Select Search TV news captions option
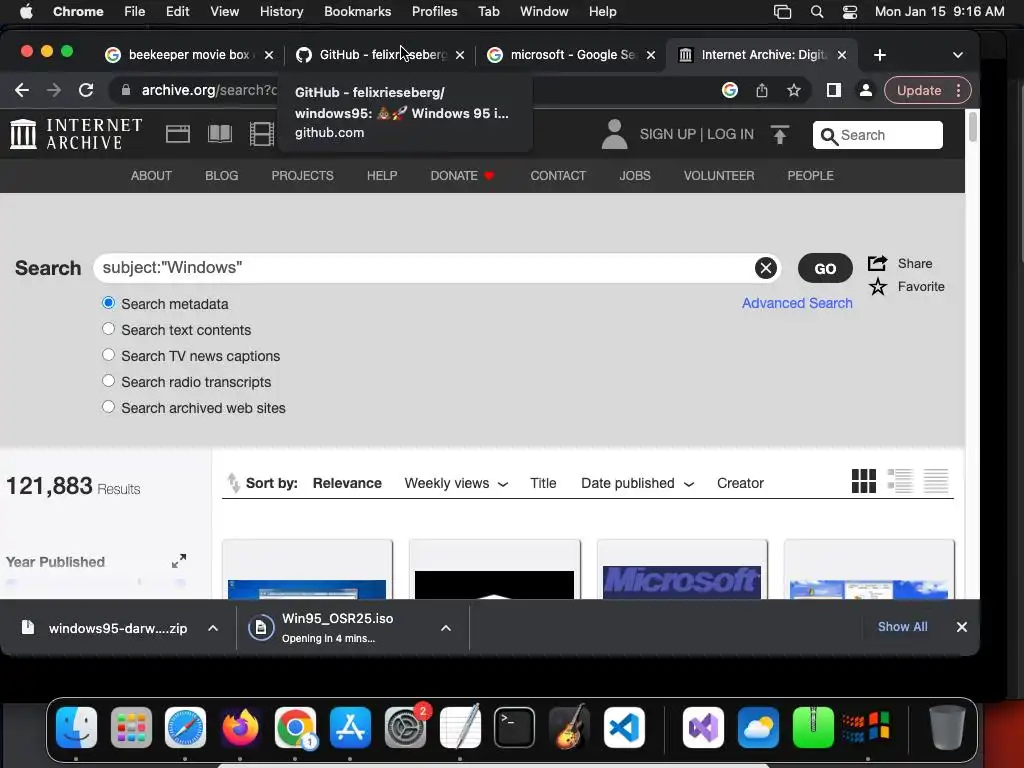 coord(108,355)
